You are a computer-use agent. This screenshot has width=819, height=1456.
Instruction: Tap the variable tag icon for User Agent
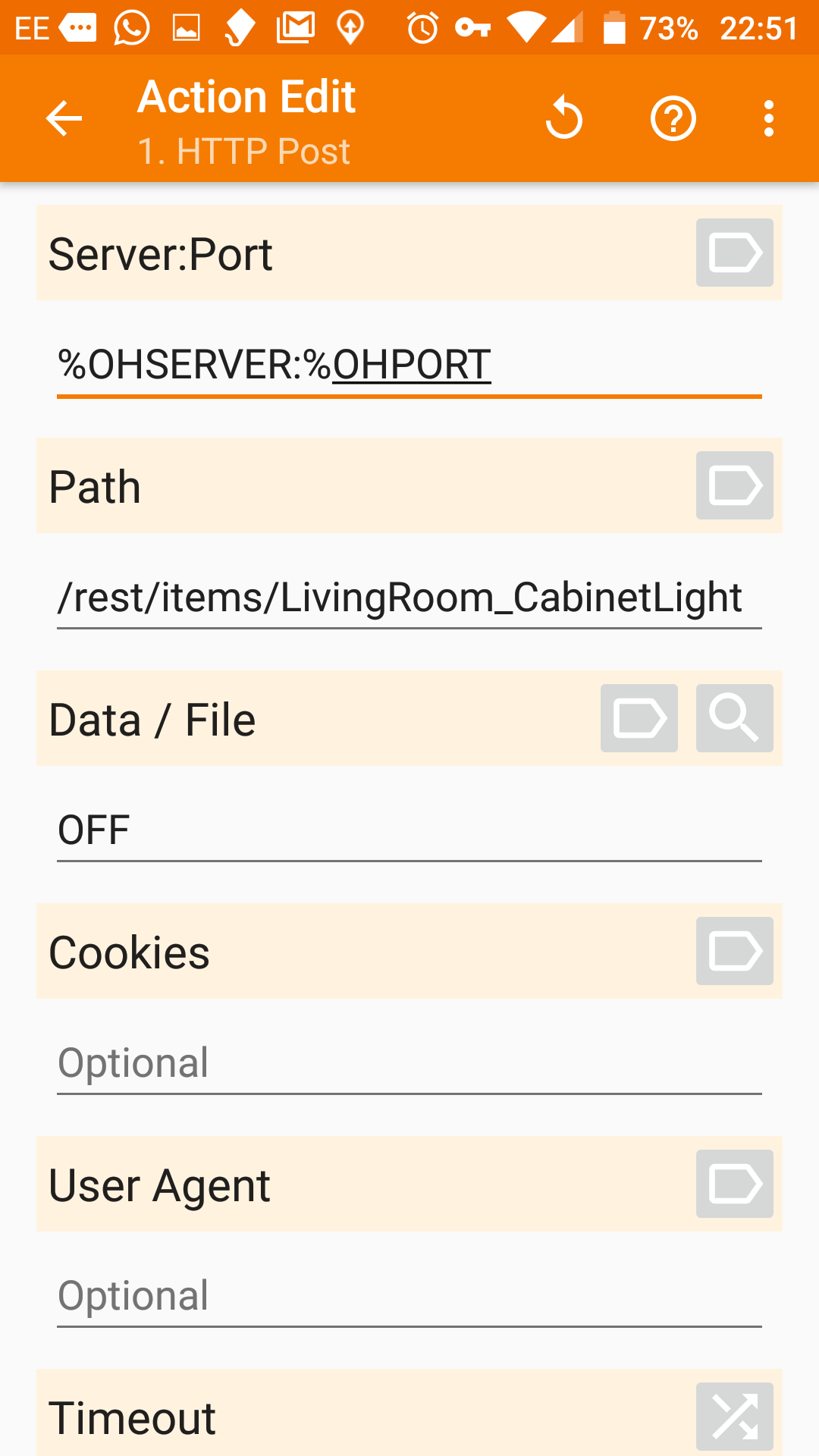tap(735, 1184)
